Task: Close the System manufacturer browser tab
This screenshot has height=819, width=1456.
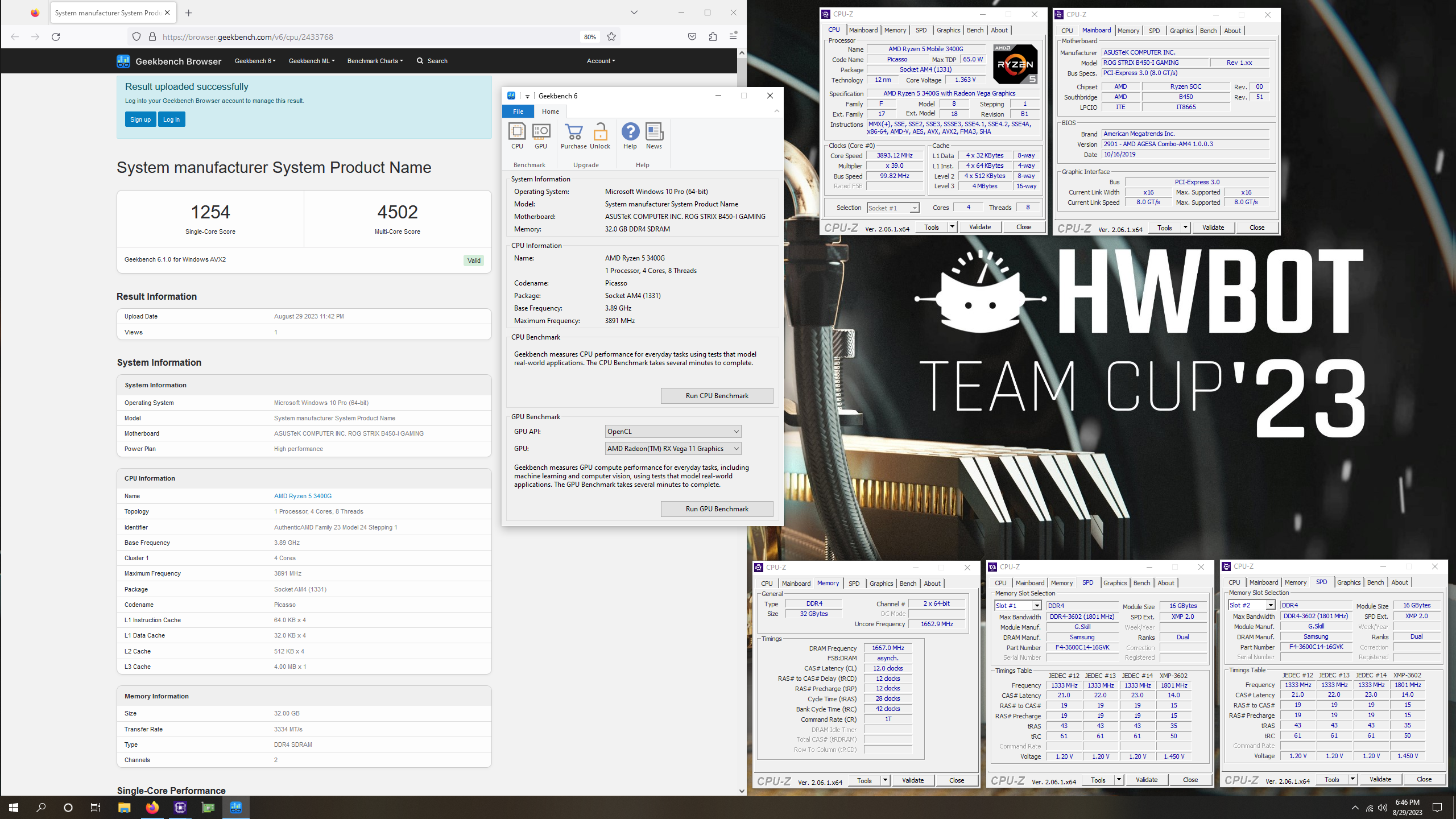Action: point(167,13)
